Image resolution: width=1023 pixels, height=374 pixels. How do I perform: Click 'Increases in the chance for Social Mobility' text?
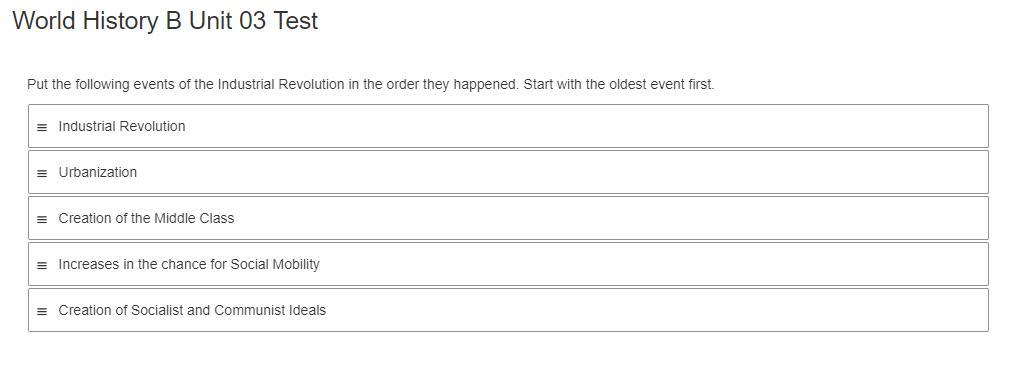click(189, 264)
